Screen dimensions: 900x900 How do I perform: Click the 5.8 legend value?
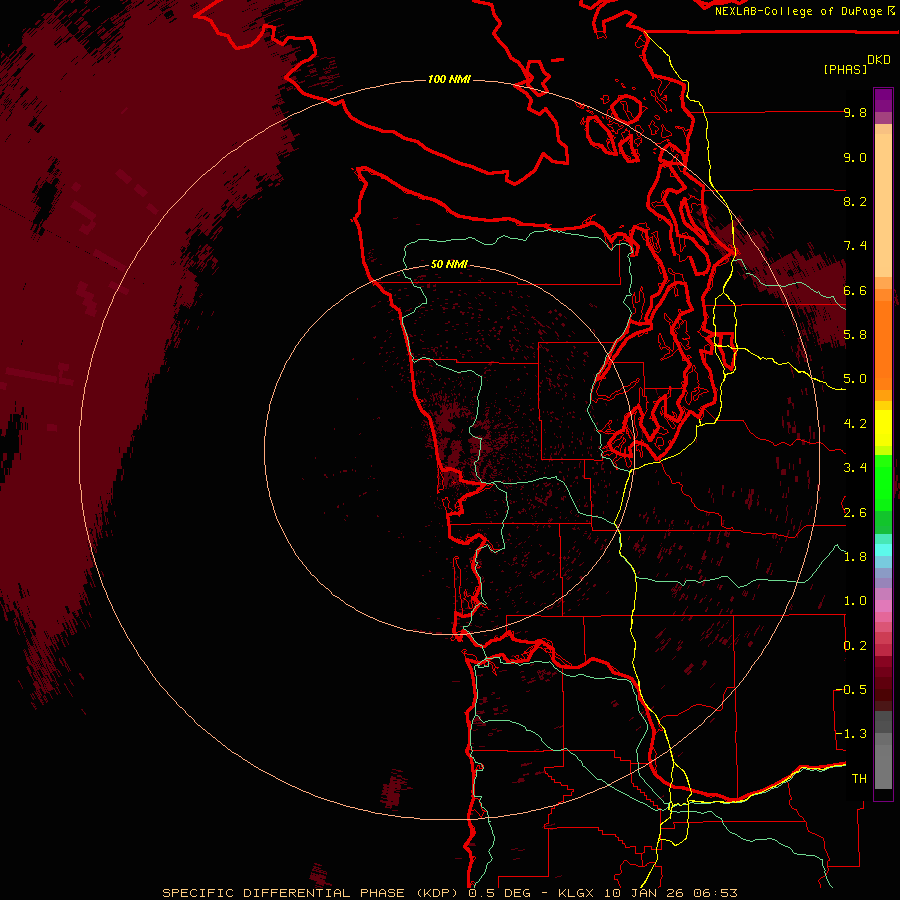(x=855, y=335)
